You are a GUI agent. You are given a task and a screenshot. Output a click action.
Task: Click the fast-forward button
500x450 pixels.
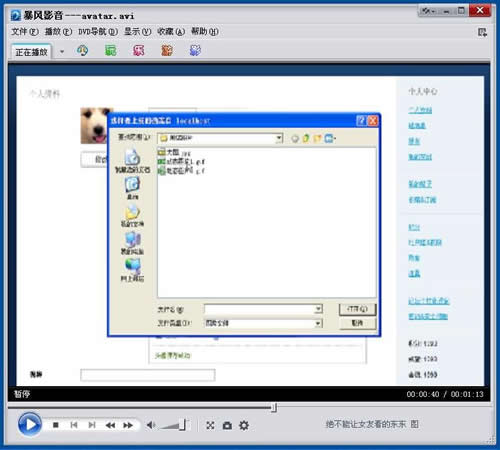[128, 425]
